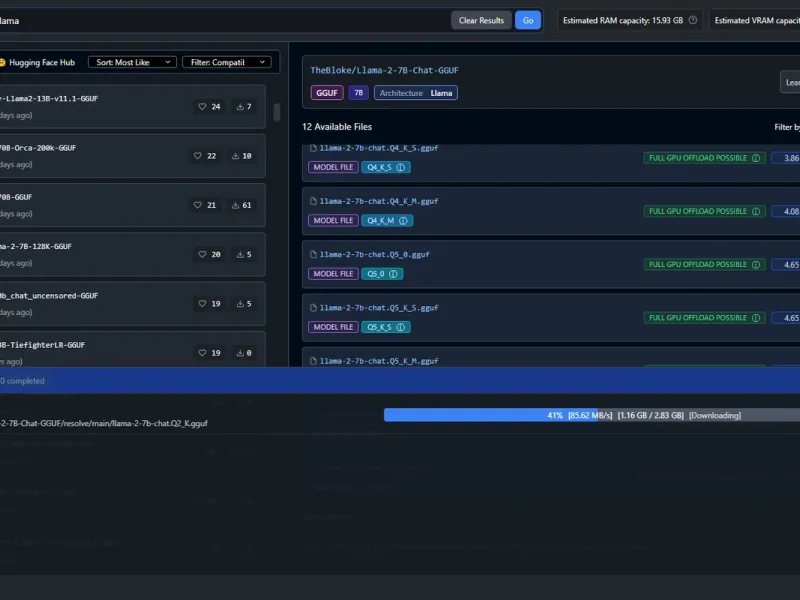Screen dimensions: 800x600
Task: Click file icon beside llama-2-7b-chat.Q5_0.gguf
Action: [313, 254]
